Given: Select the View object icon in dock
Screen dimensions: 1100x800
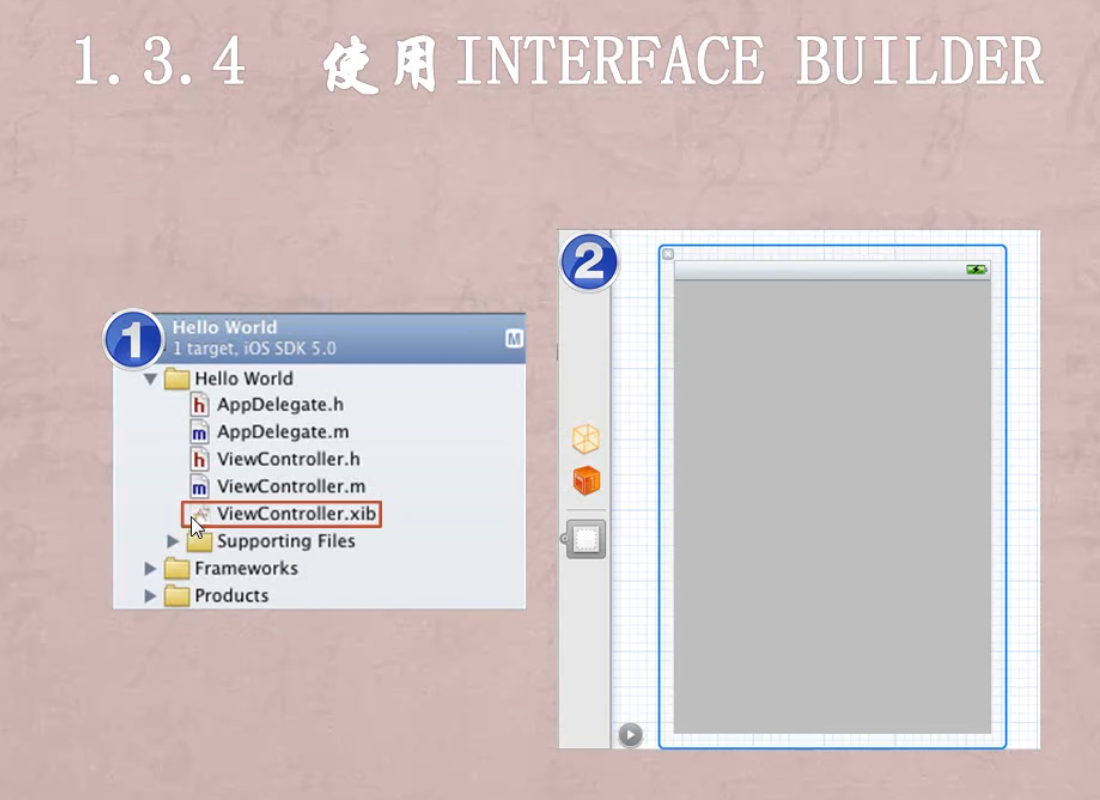Looking at the screenshot, I should [x=586, y=539].
